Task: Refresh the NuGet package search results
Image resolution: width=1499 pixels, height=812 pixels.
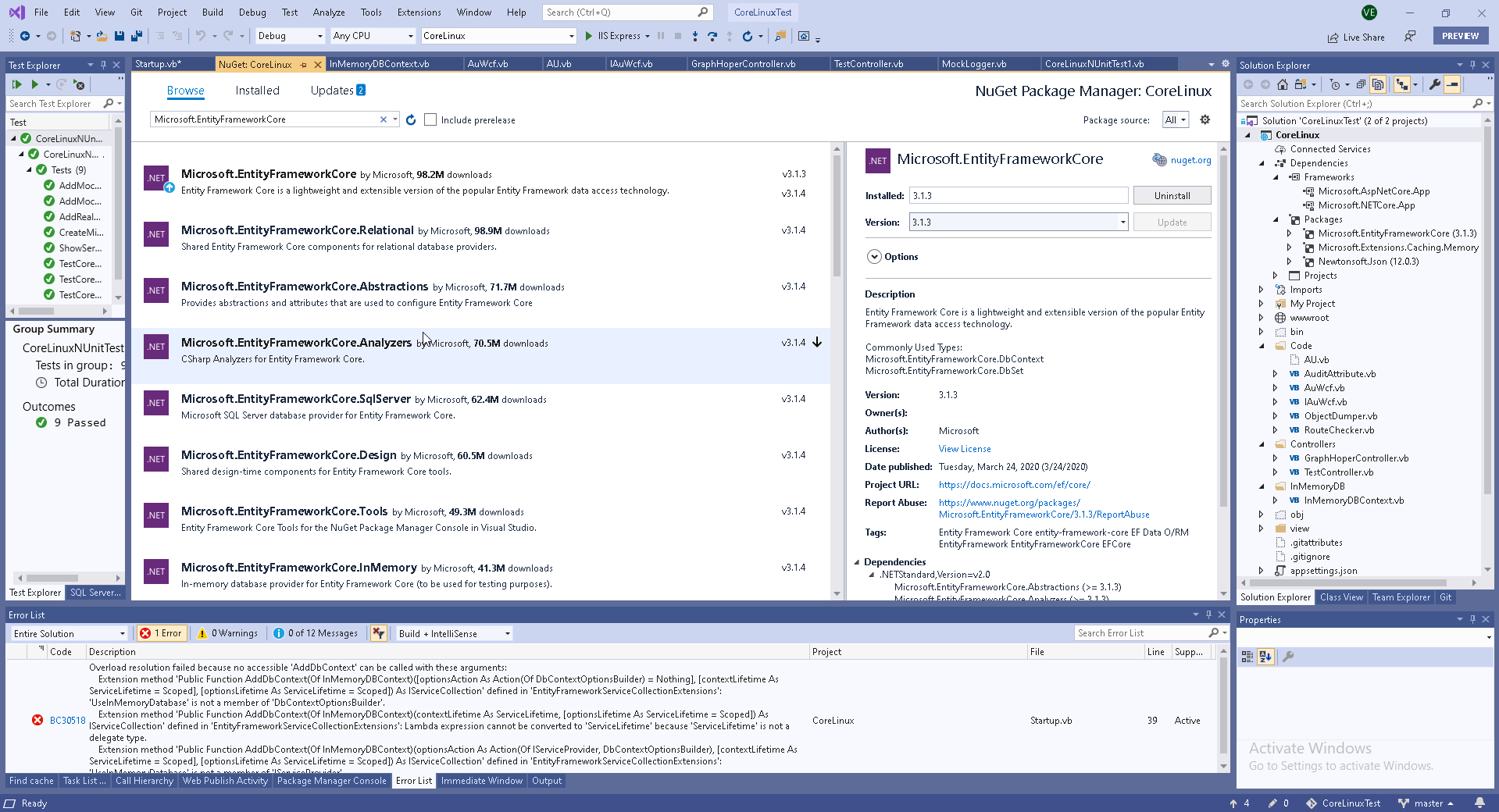Action: pyautogui.click(x=411, y=119)
